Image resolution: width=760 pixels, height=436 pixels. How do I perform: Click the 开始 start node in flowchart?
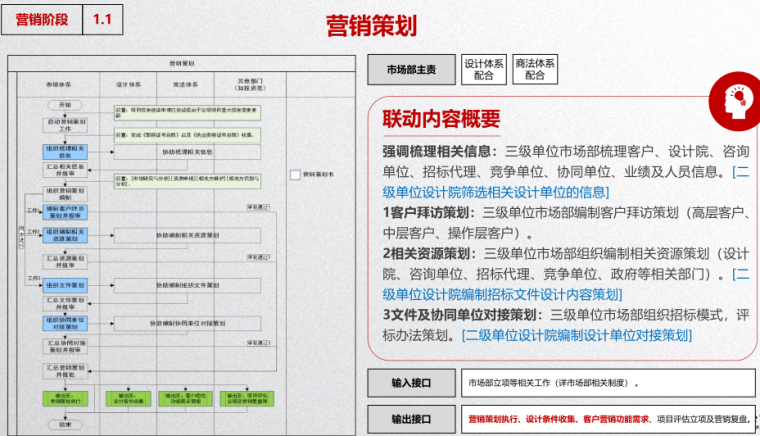65,105
